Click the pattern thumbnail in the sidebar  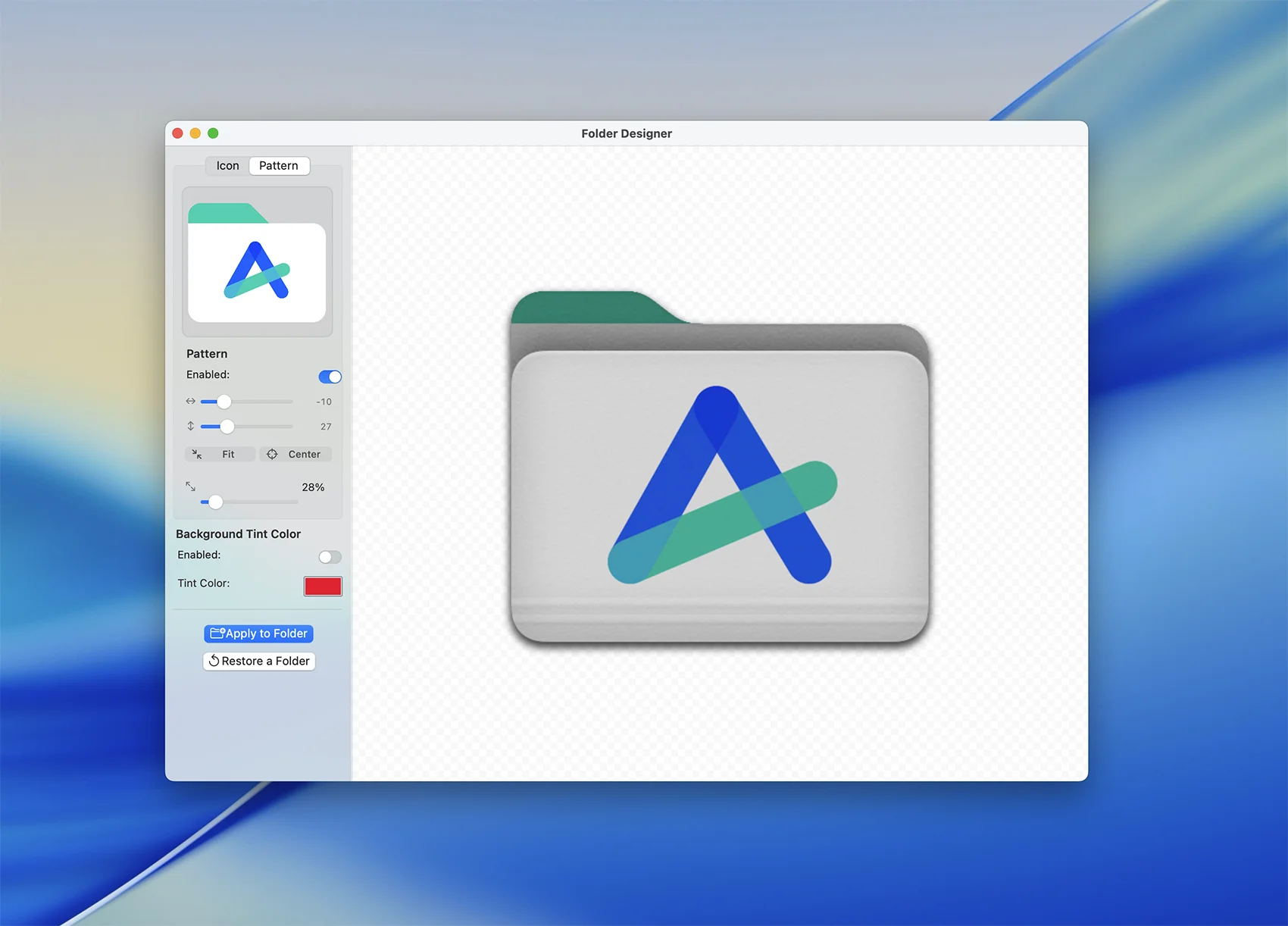click(x=257, y=262)
